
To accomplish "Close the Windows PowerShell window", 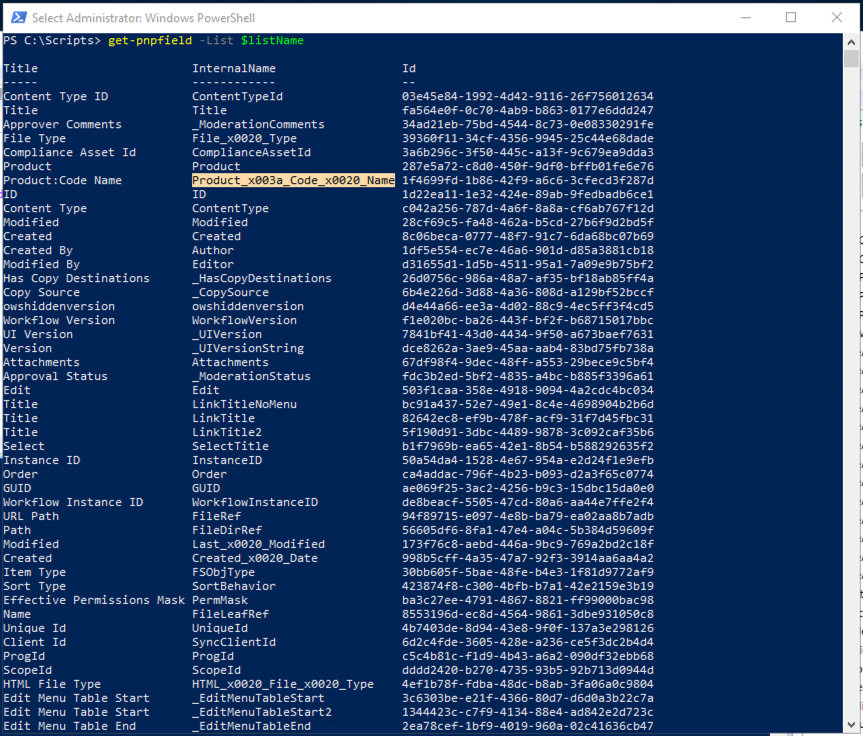I will click(x=837, y=17).
